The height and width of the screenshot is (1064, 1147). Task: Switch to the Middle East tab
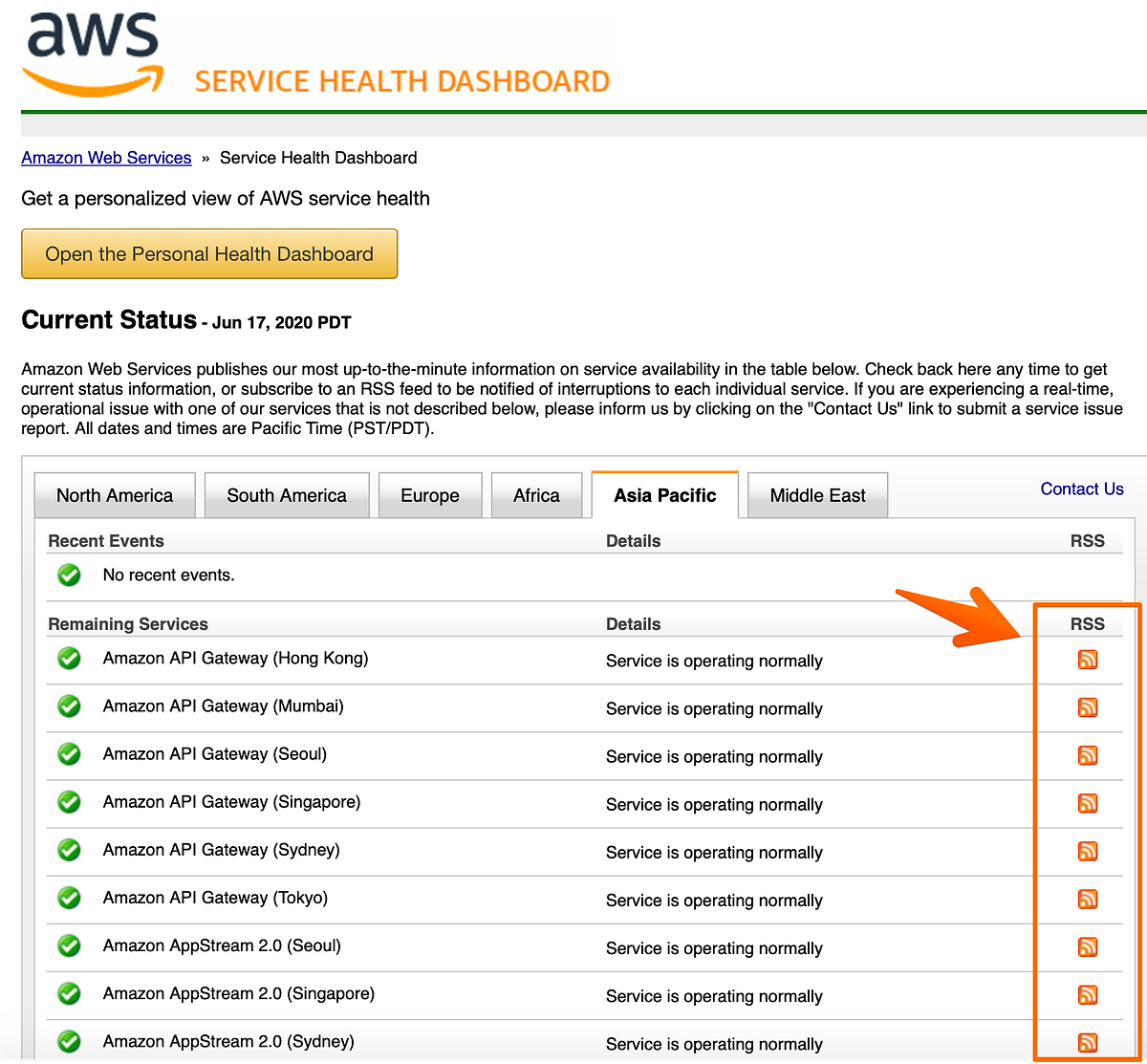click(816, 495)
